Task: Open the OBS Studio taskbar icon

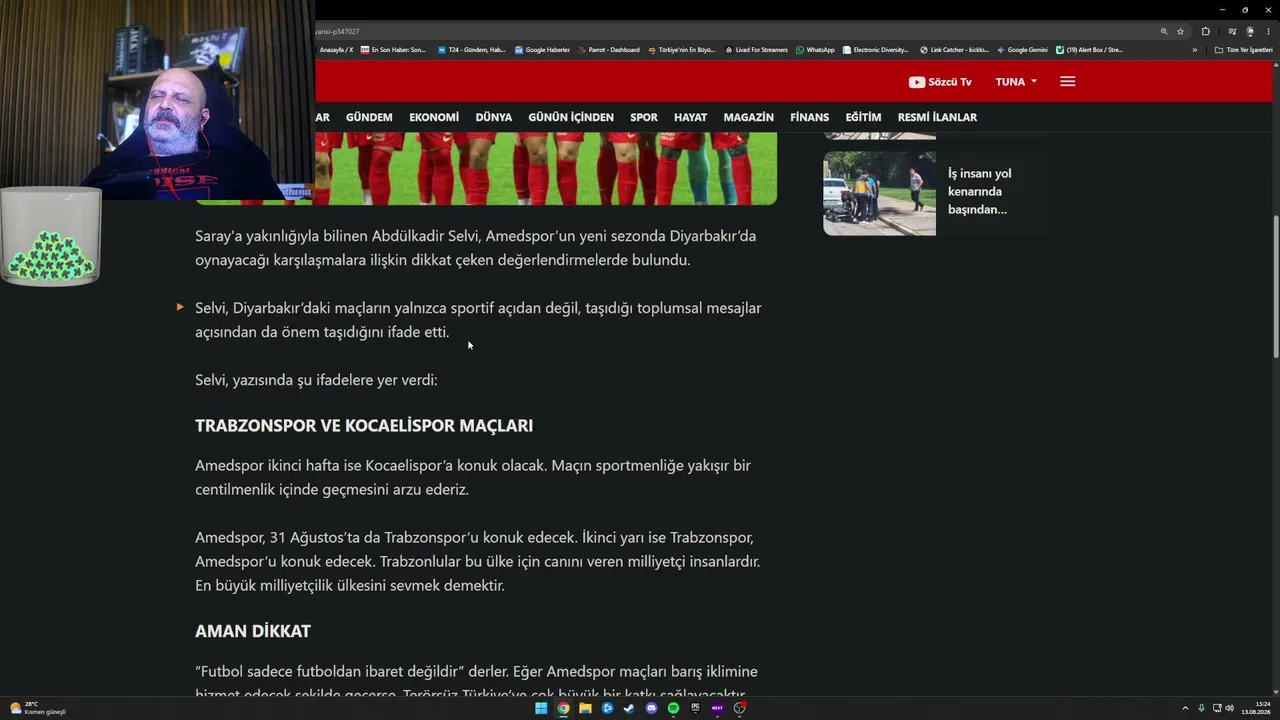Action: click(x=739, y=708)
